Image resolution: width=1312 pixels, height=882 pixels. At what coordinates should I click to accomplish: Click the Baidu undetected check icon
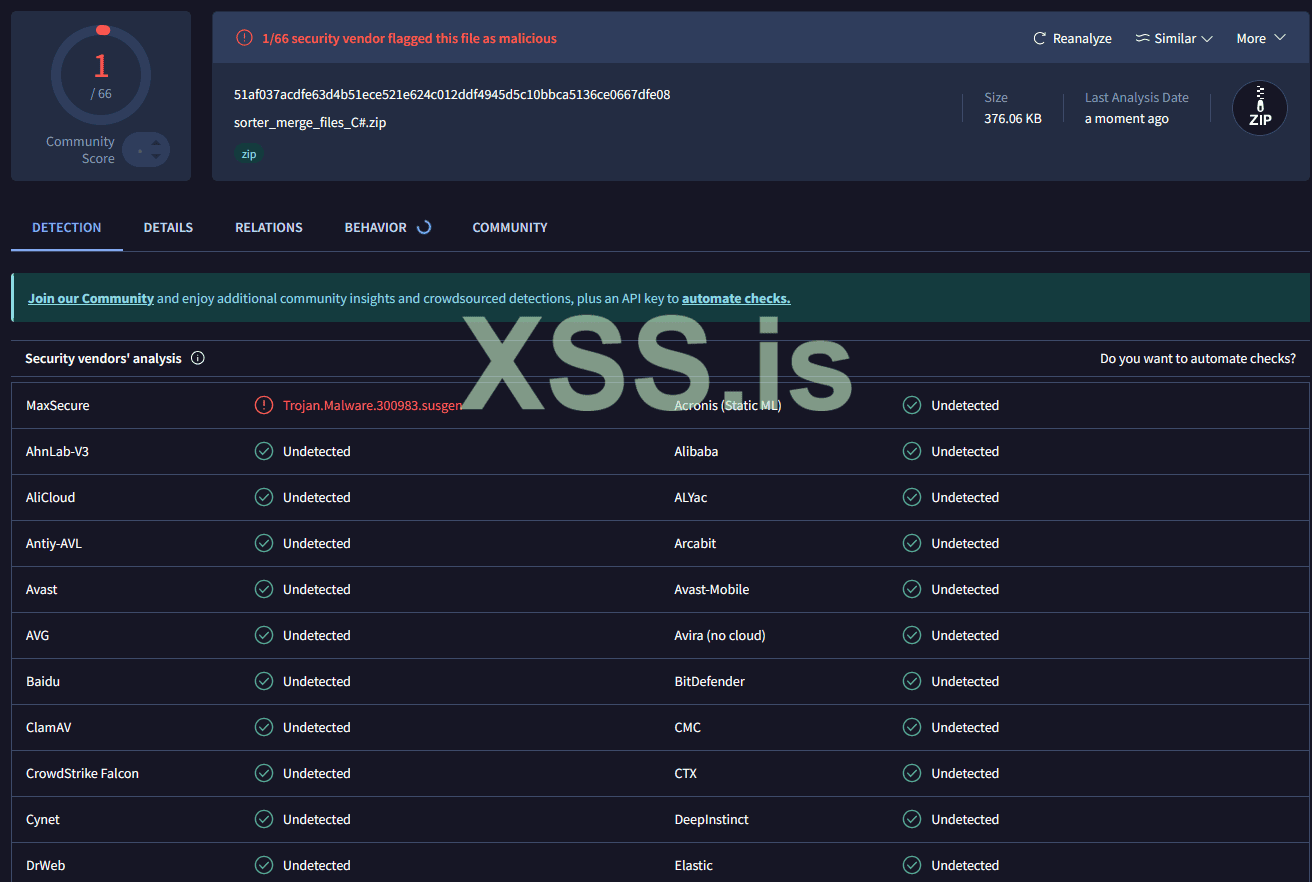click(x=264, y=681)
